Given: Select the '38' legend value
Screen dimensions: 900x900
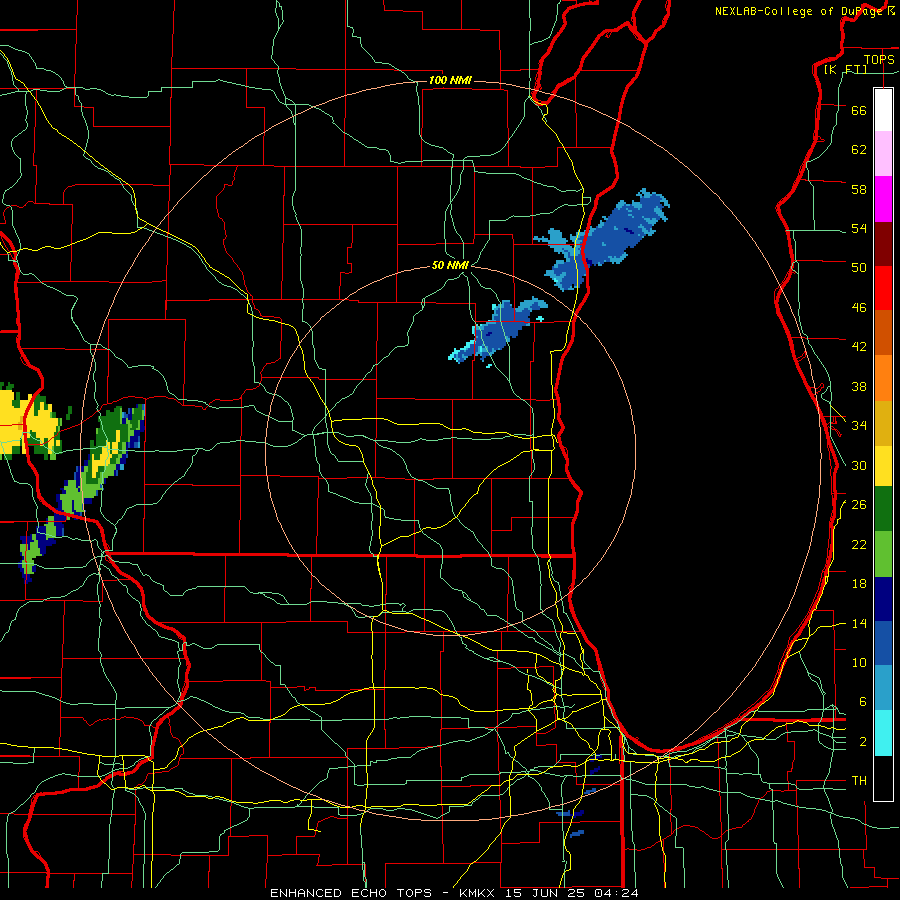Looking at the screenshot, I should [859, 387].
